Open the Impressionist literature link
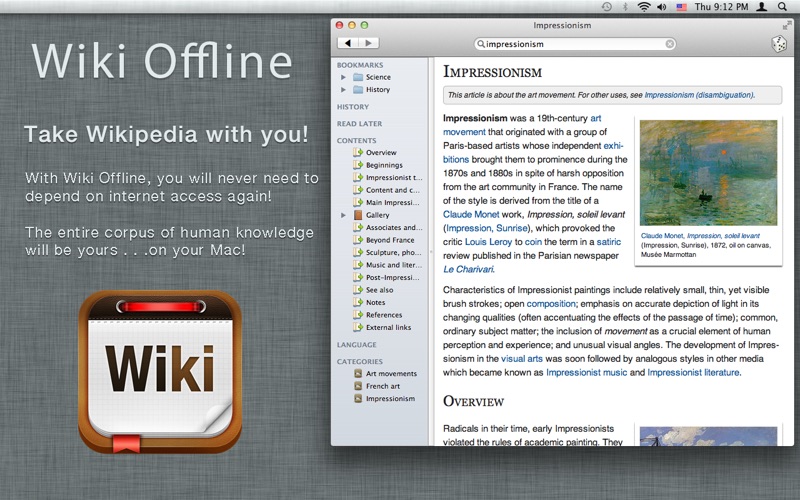800x500 pixels. coord(693,372)
